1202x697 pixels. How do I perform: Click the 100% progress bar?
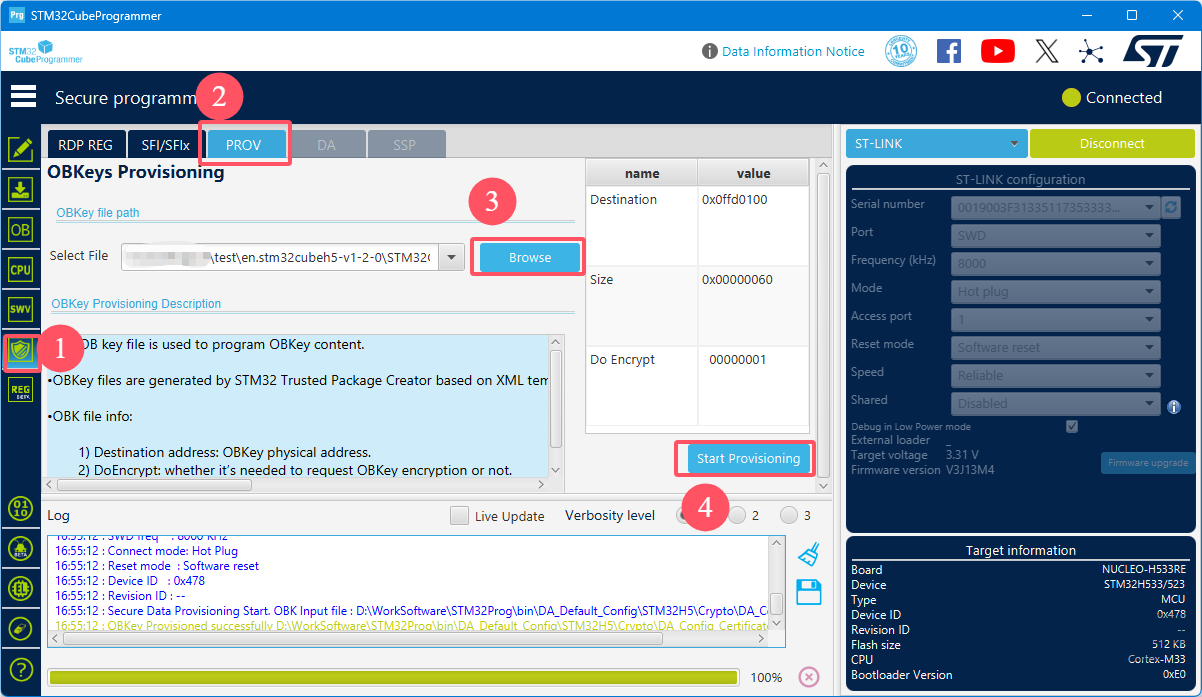point(393,677)
